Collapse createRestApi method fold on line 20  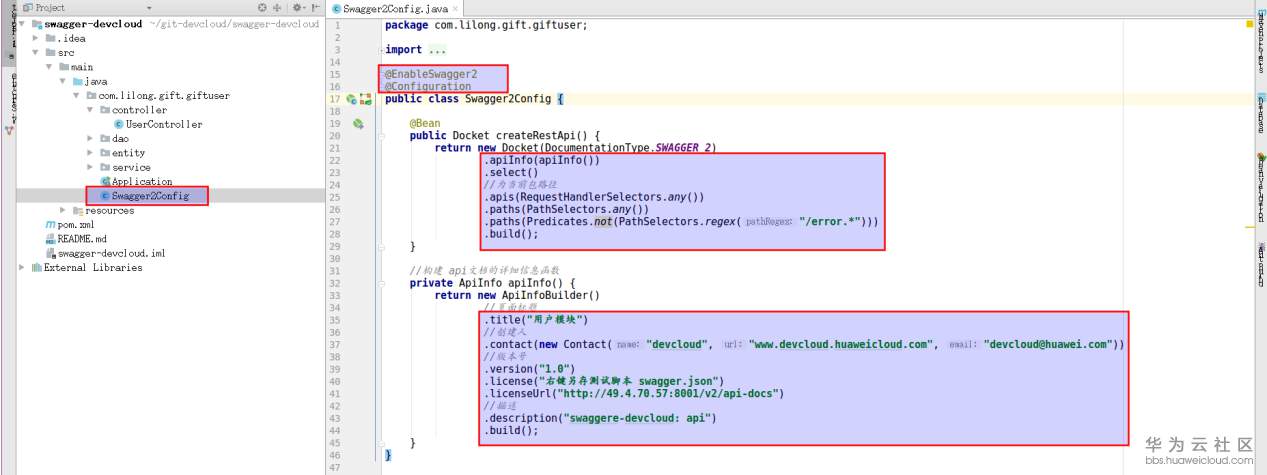click(380, 136)
